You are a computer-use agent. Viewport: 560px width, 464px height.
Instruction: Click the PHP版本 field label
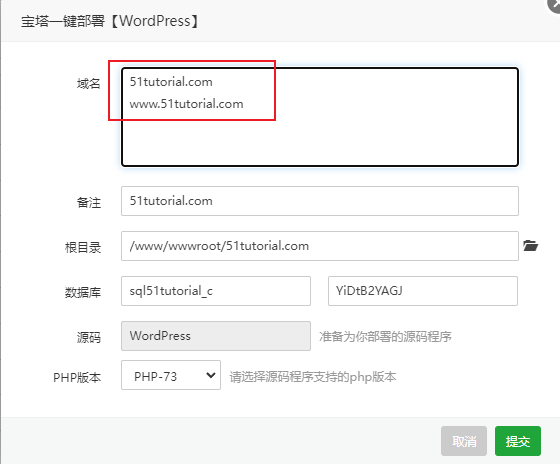click(77, 377)
